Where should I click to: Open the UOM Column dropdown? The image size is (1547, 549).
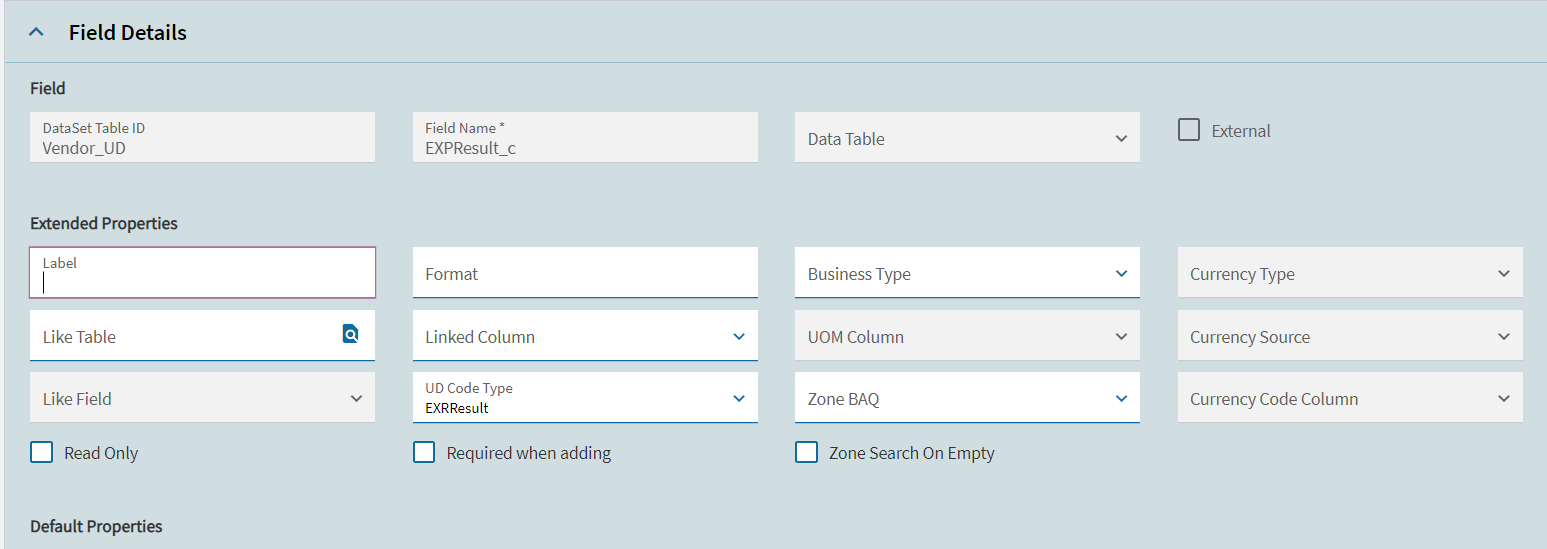click(967, 336)
